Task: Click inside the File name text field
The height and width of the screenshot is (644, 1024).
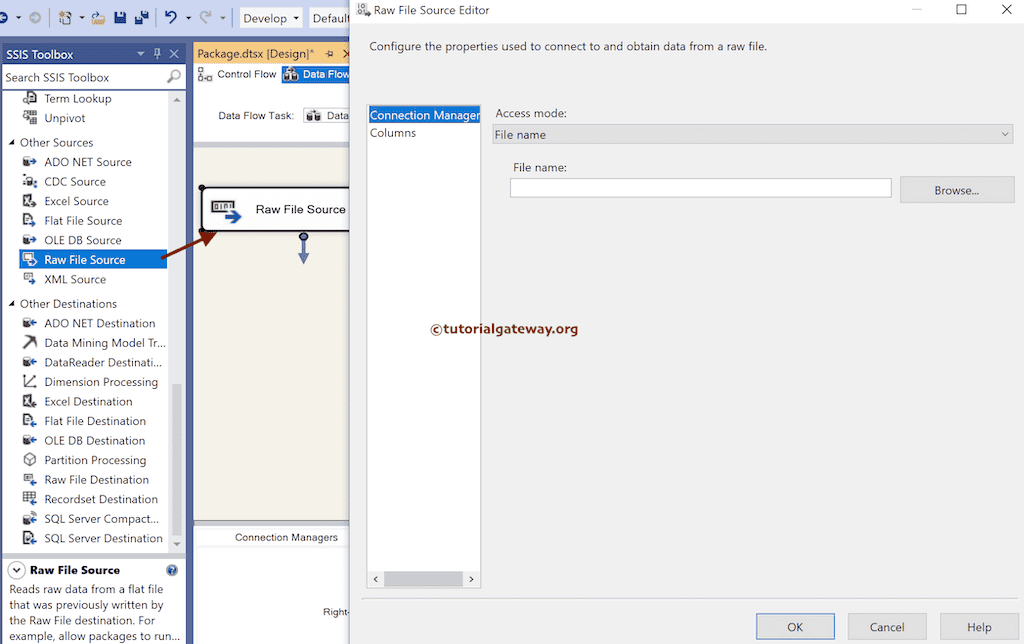Action: pos(700,187)
